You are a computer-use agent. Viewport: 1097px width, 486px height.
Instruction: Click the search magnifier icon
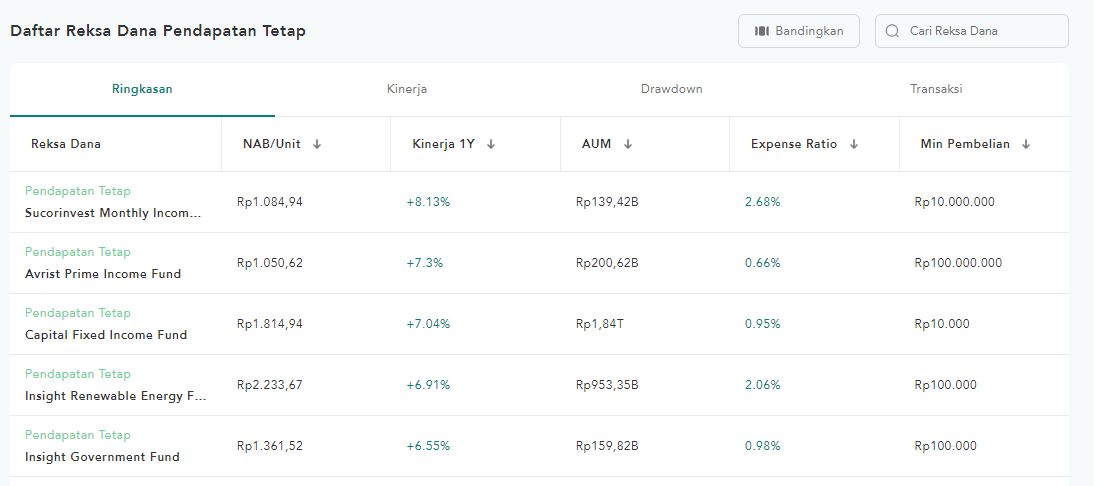point(892,31)
